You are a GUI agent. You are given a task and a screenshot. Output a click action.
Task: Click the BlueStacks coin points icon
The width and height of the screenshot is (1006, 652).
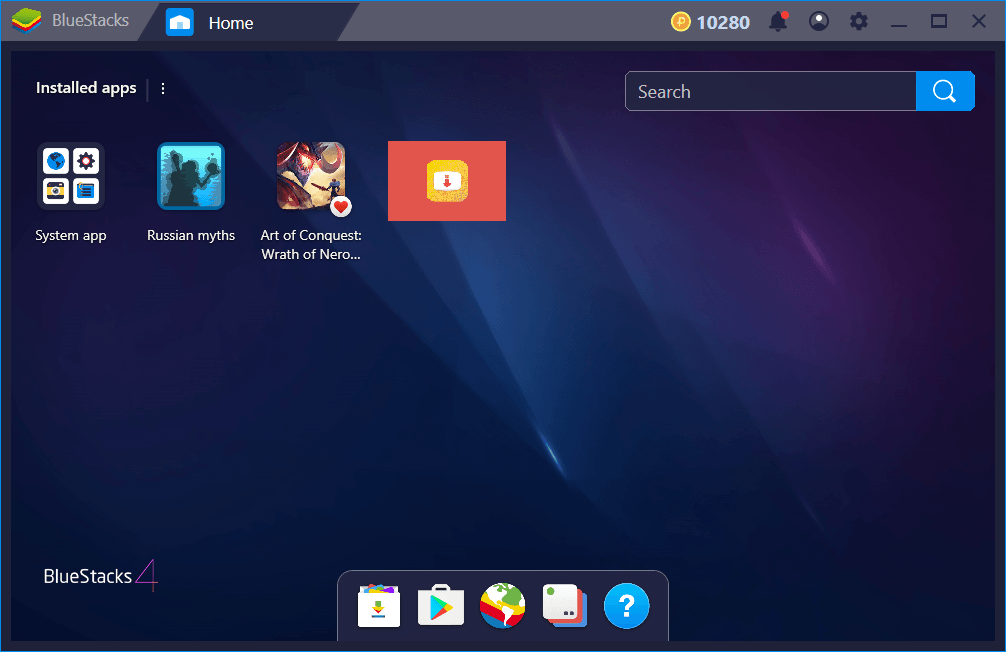click(681, 22)
